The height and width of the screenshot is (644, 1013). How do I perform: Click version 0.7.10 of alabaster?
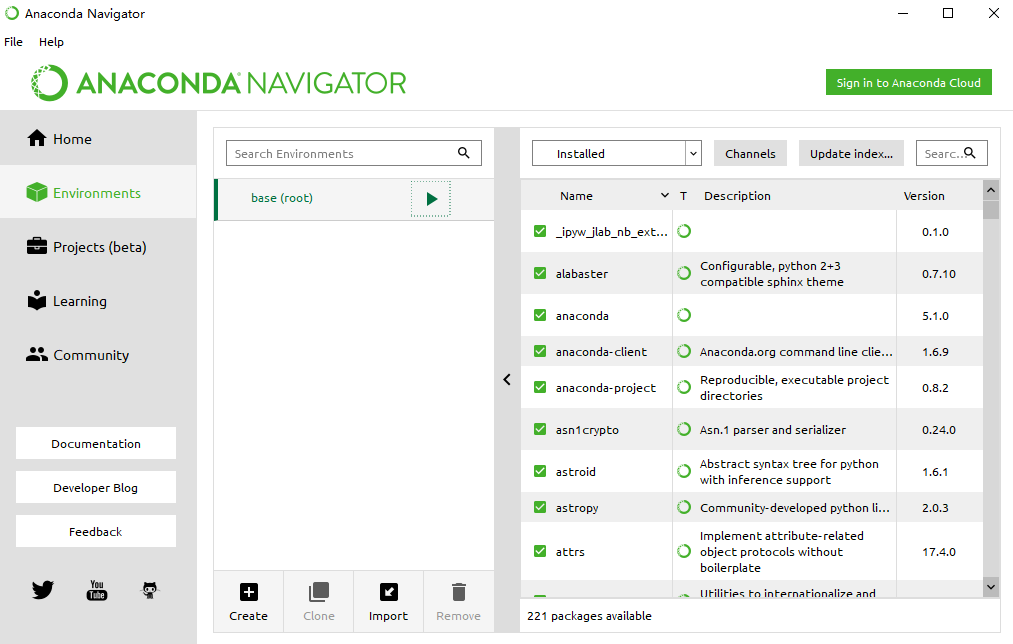[939, 274]
